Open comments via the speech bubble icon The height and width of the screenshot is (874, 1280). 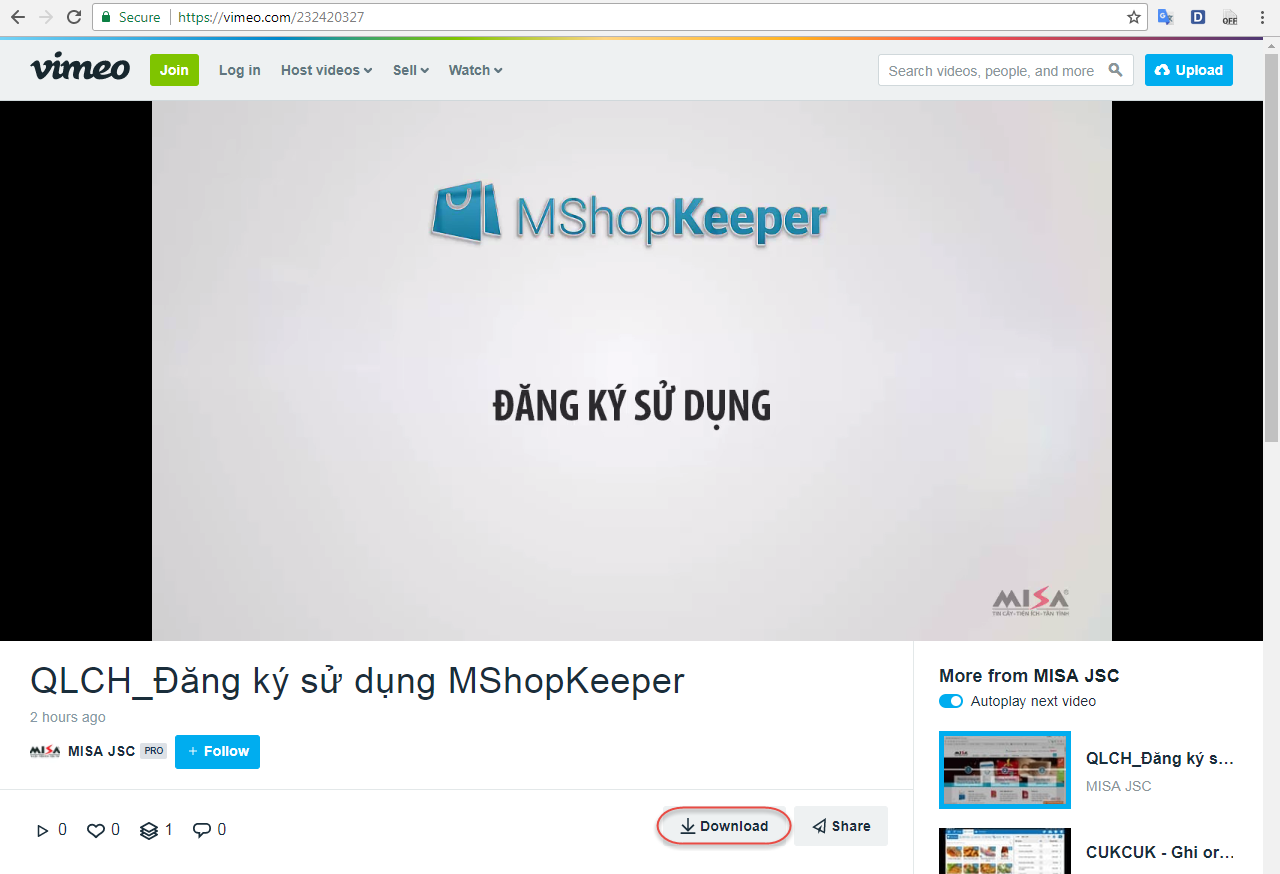pyautogui.click(x=202, y=830)
